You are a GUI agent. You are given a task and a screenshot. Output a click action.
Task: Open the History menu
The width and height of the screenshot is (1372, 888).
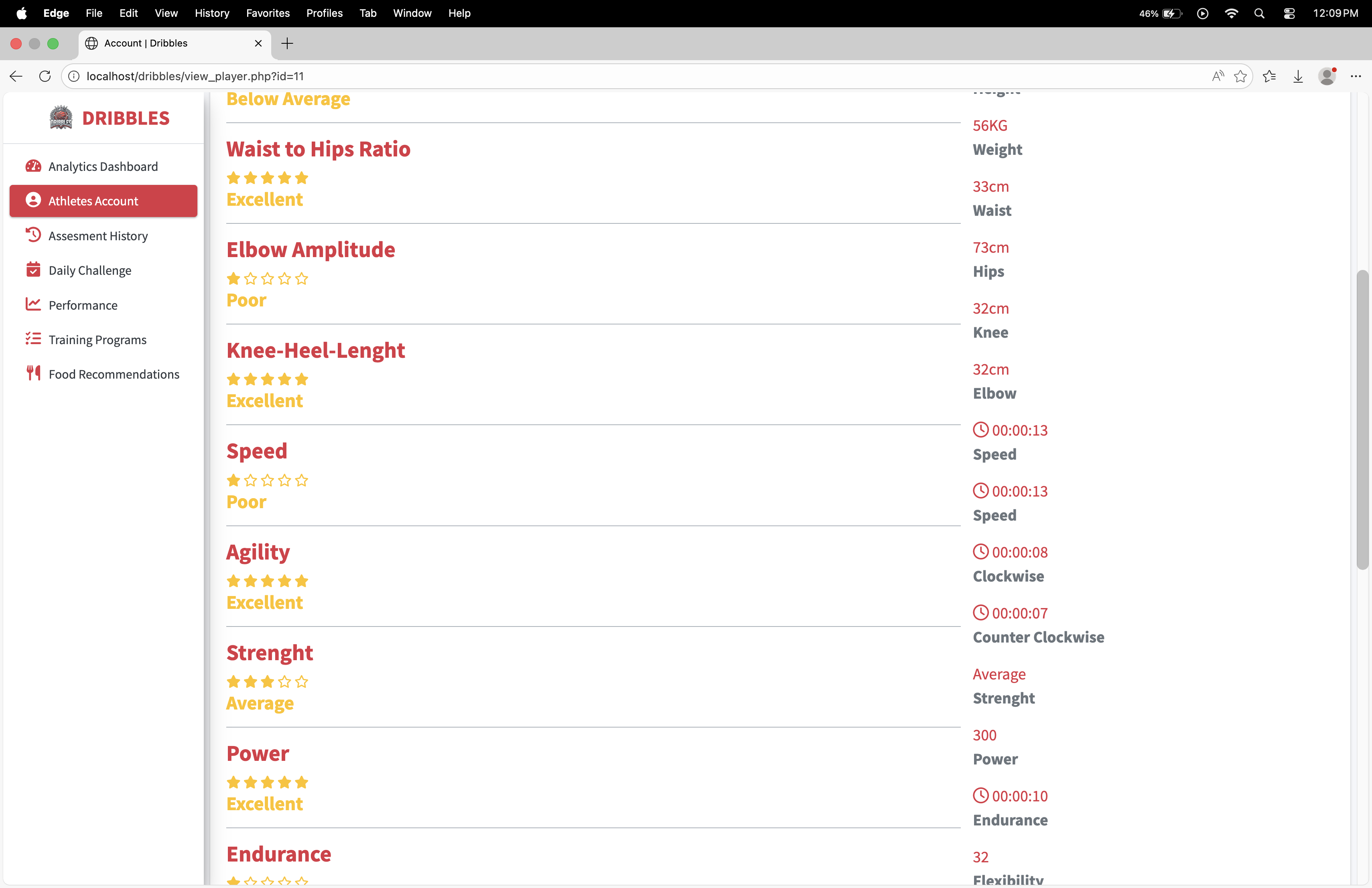211,13
